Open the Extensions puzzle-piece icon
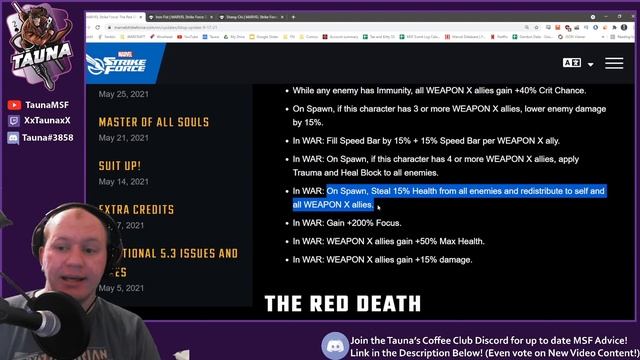Screen dimensions: 640x360 point(614,27)
